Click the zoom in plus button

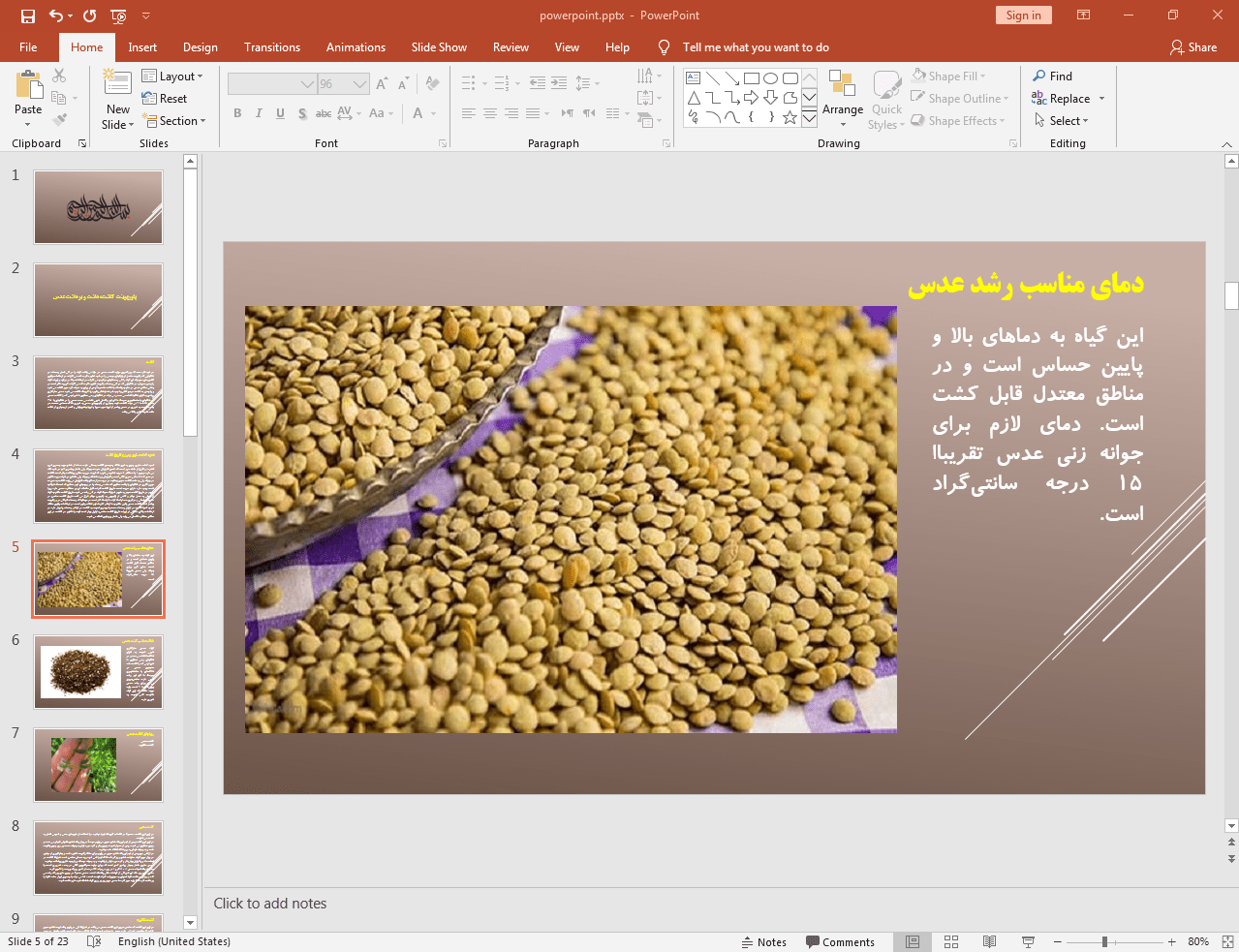tap(1171, 942)
